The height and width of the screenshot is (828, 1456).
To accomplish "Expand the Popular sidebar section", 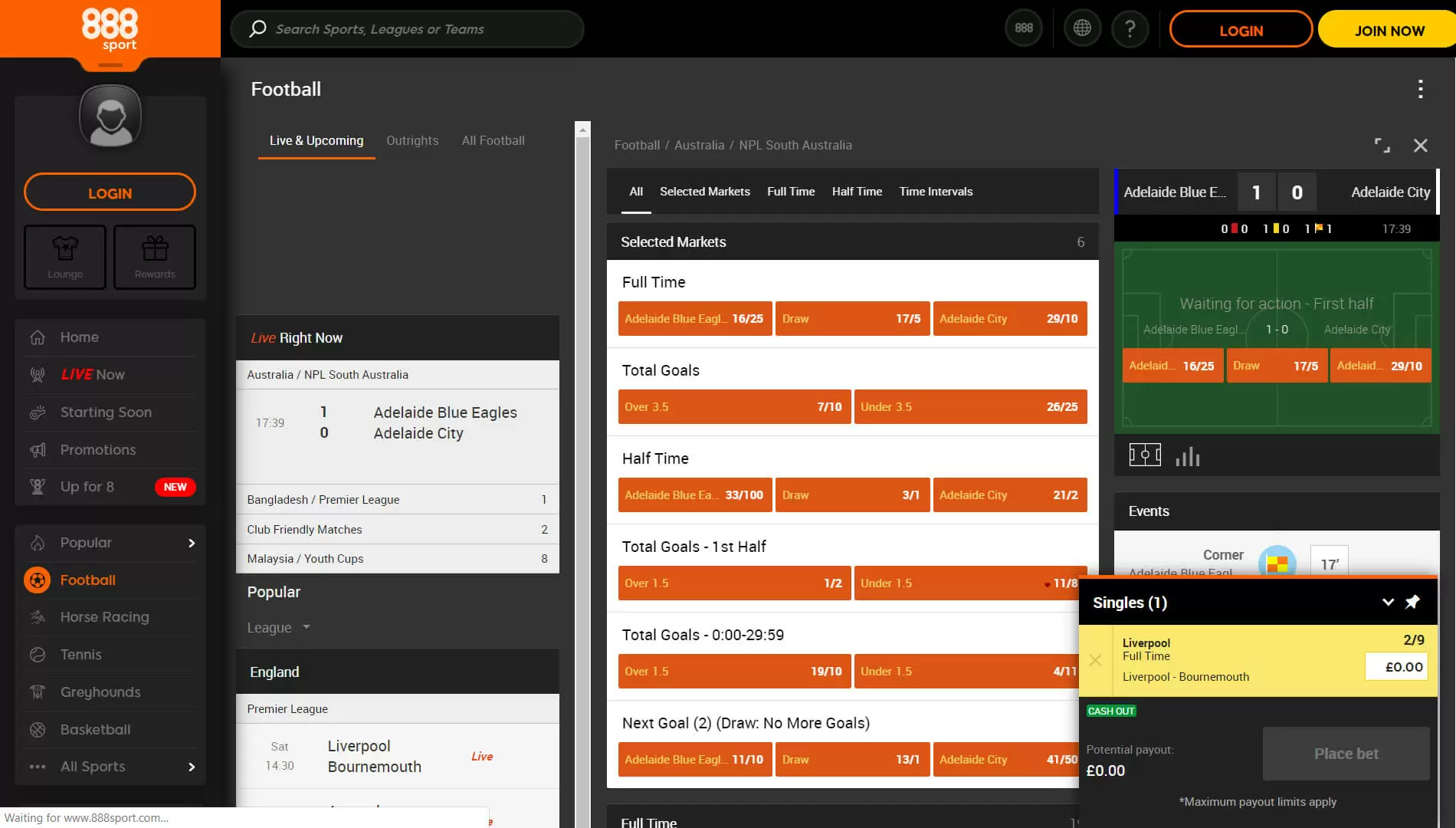I will coord(191,543).
